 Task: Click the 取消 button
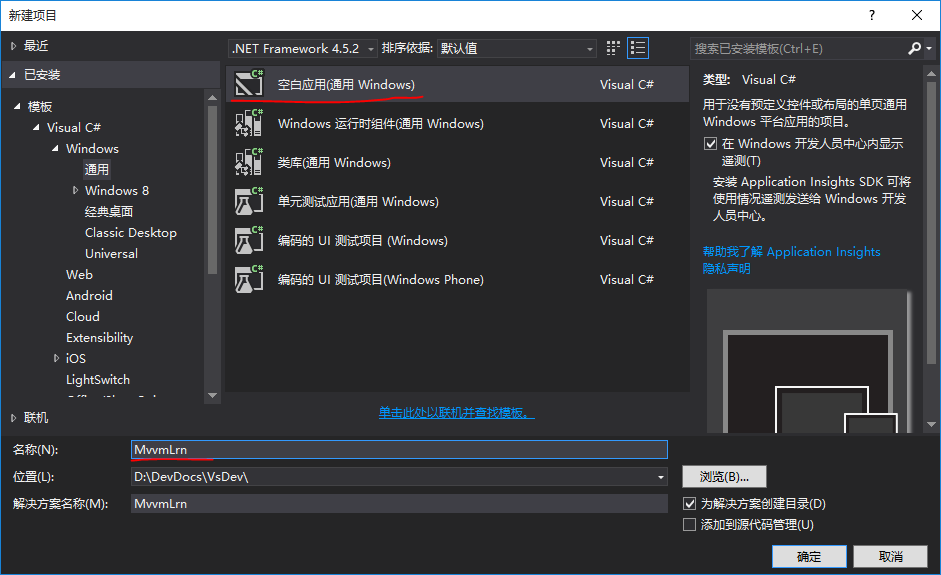click(891, 556)
